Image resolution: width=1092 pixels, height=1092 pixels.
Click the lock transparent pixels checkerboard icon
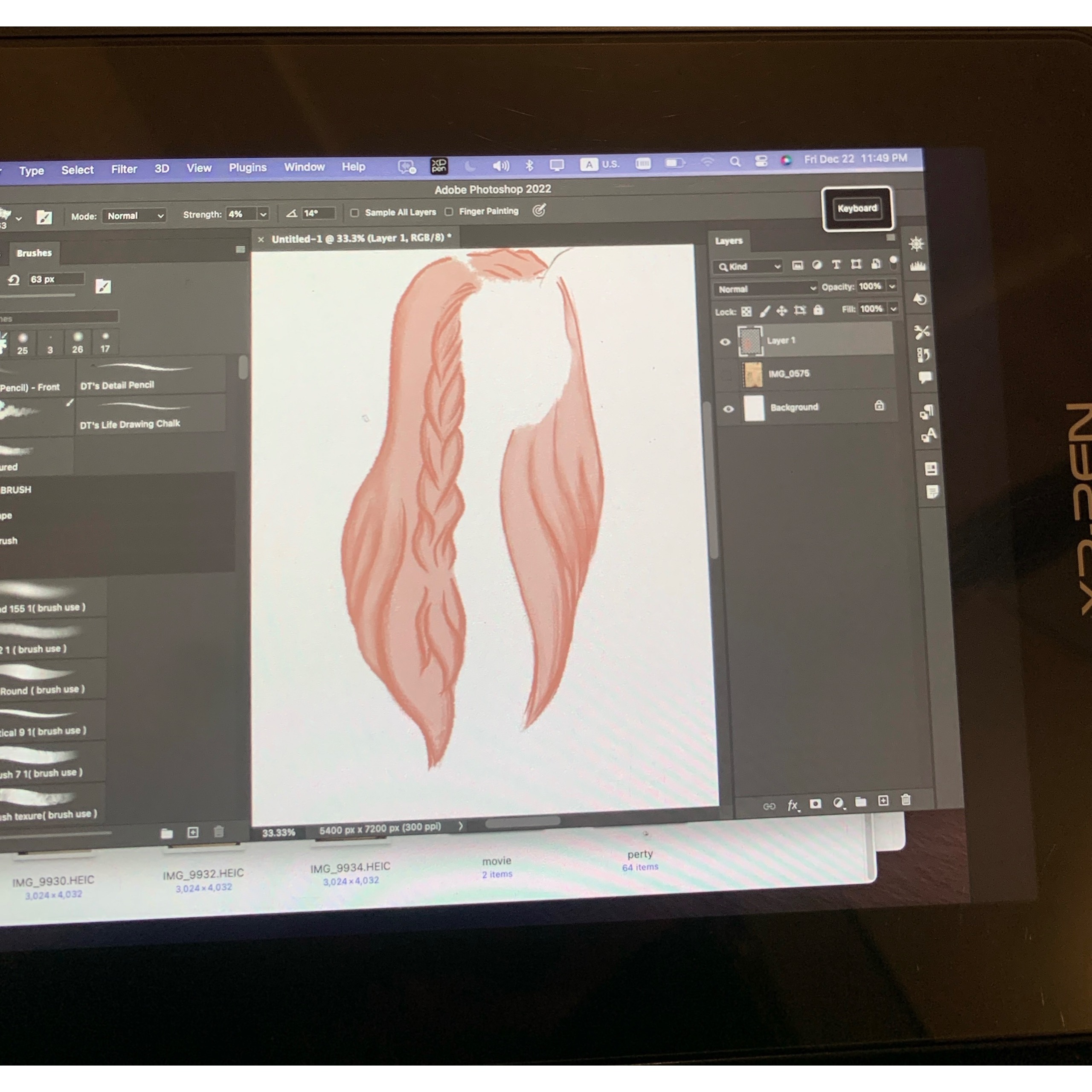746,311
